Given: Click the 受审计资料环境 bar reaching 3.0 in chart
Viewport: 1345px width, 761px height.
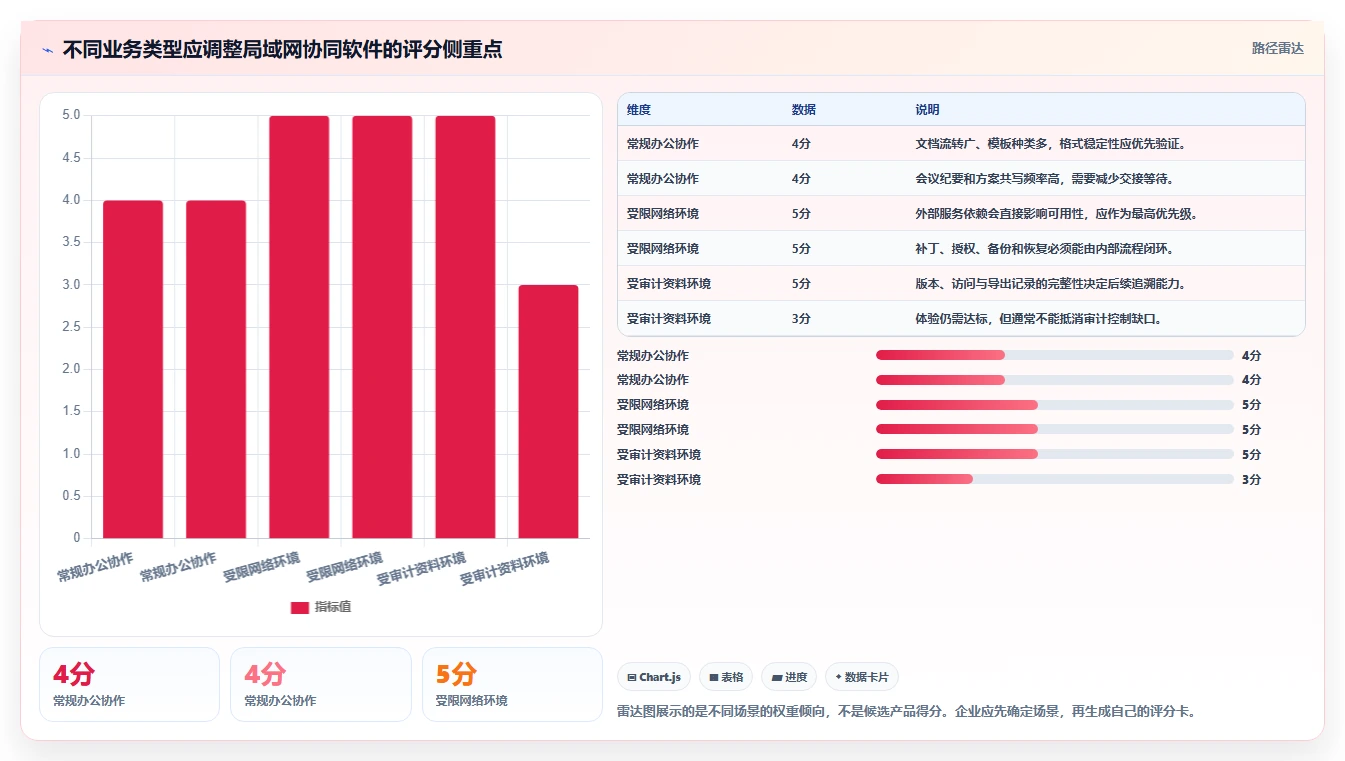Looking at the screenshot, I should (x=549, y=411).
